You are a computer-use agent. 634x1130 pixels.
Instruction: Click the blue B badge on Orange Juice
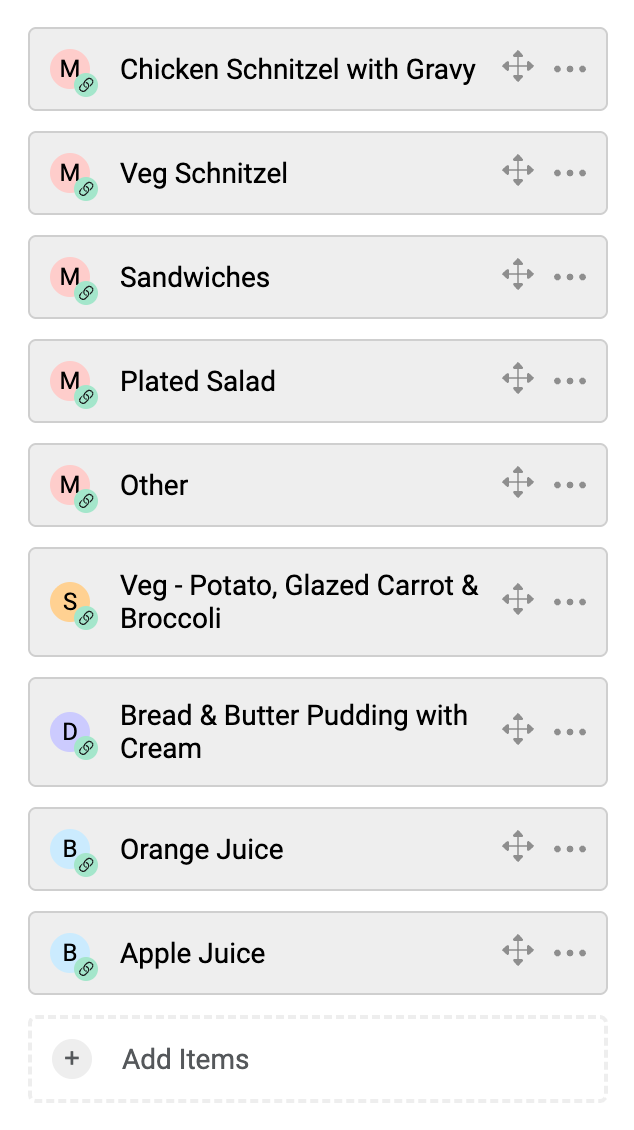69,848
